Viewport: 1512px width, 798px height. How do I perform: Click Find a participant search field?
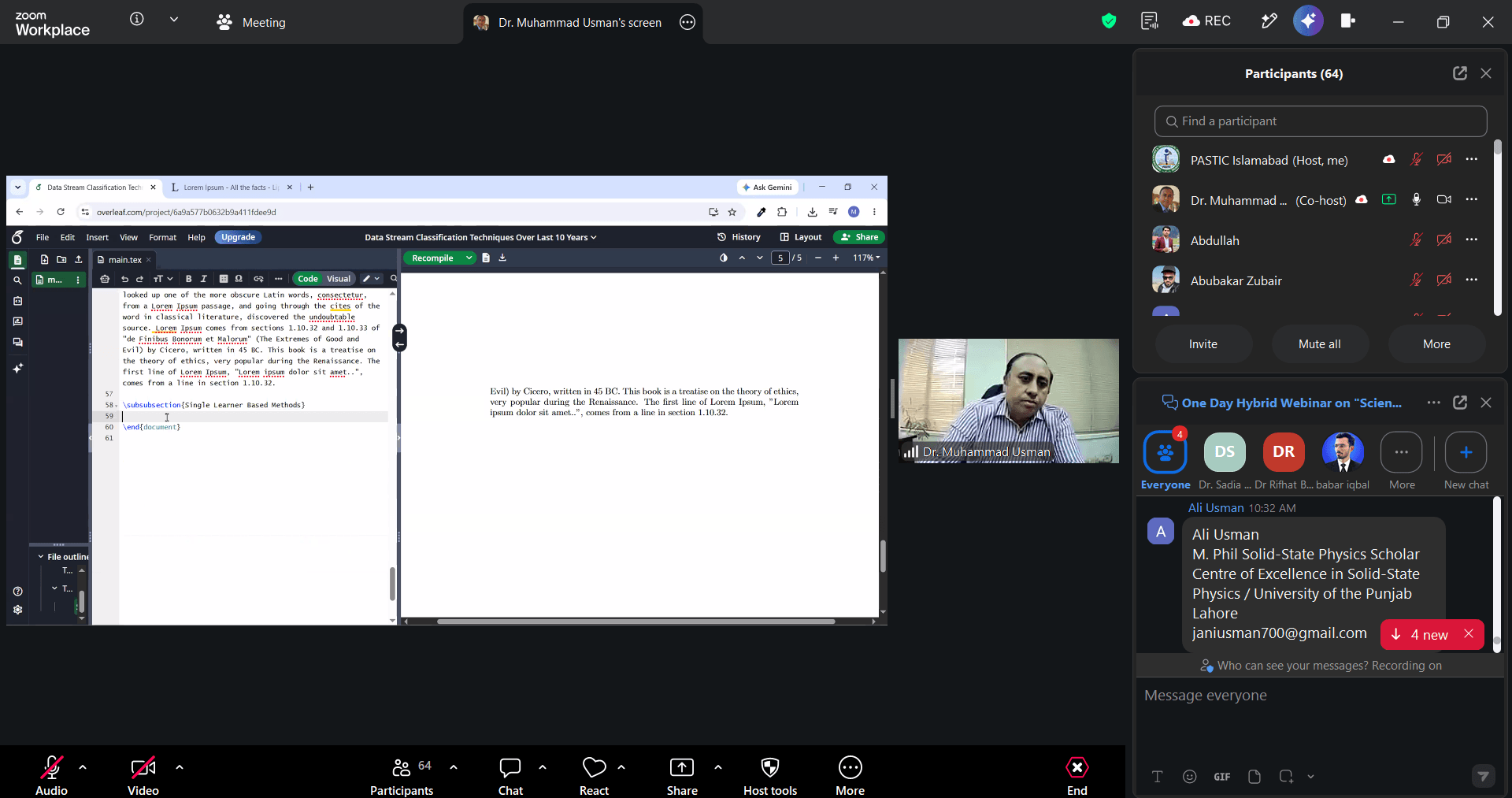coord(1321,121)
